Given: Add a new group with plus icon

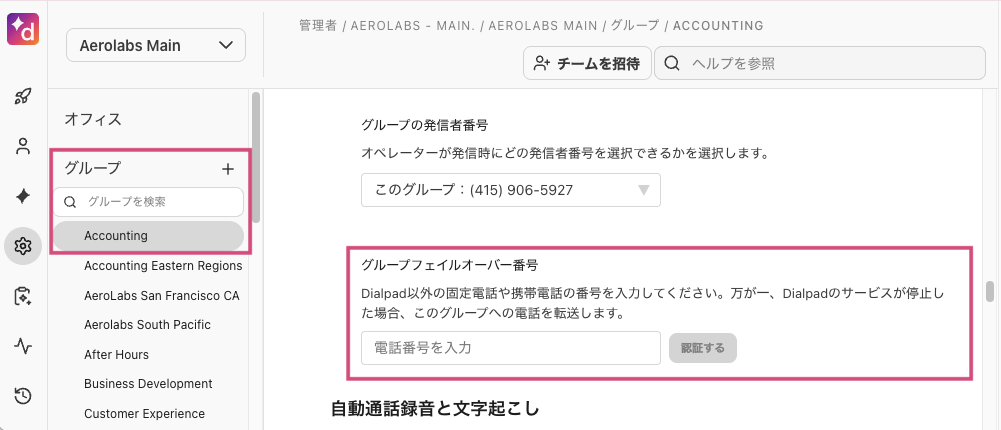Looking at the screenshot, I should pos(228,169).
